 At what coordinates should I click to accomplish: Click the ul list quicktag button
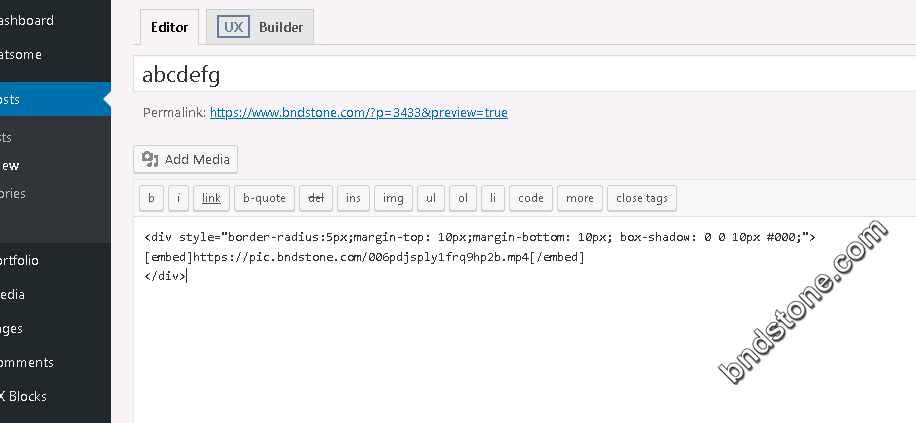click(431, 198)
